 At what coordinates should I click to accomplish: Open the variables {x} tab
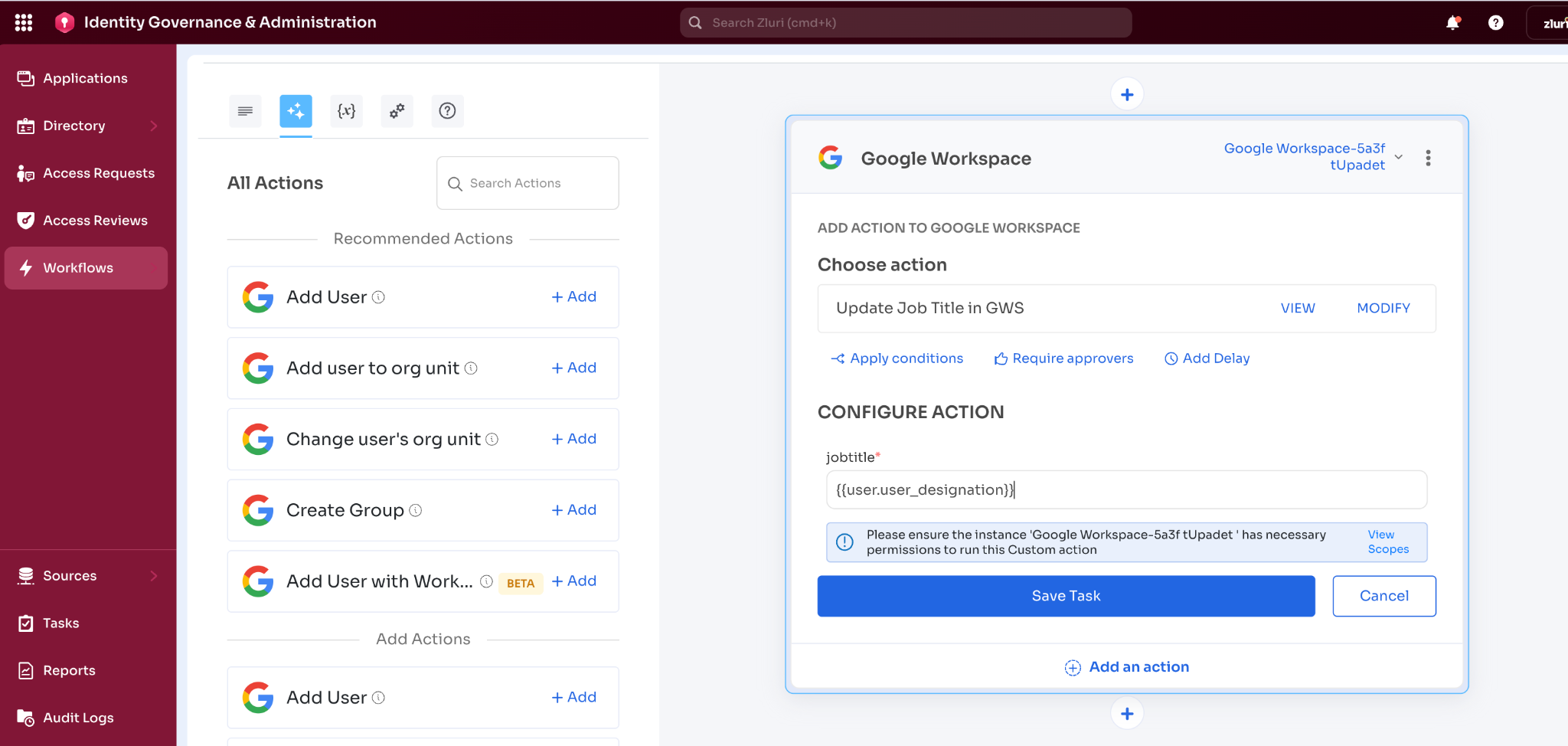(x=346, y=111)
